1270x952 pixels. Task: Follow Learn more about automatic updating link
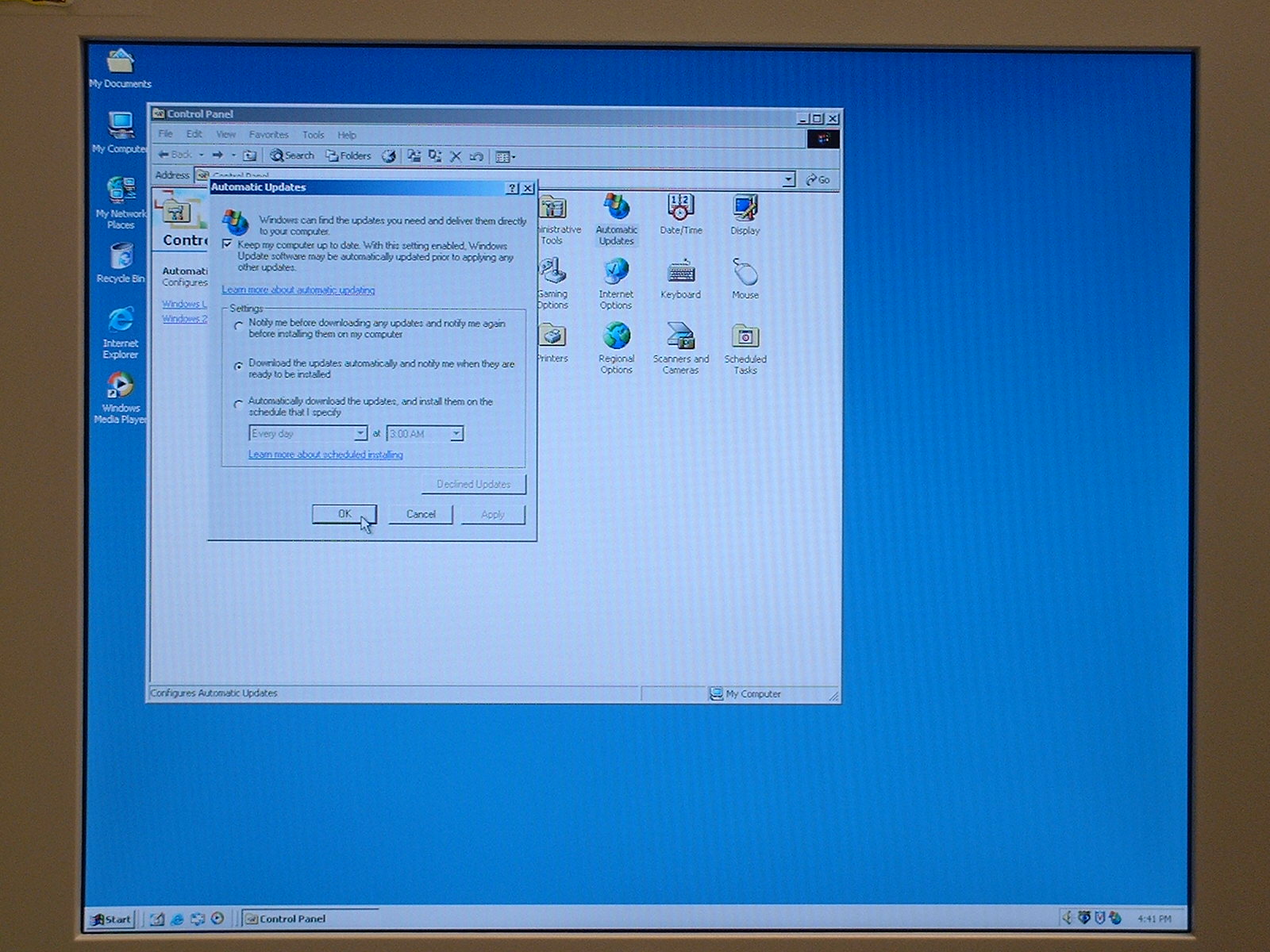pyautogui.click(x=298, y=290)
